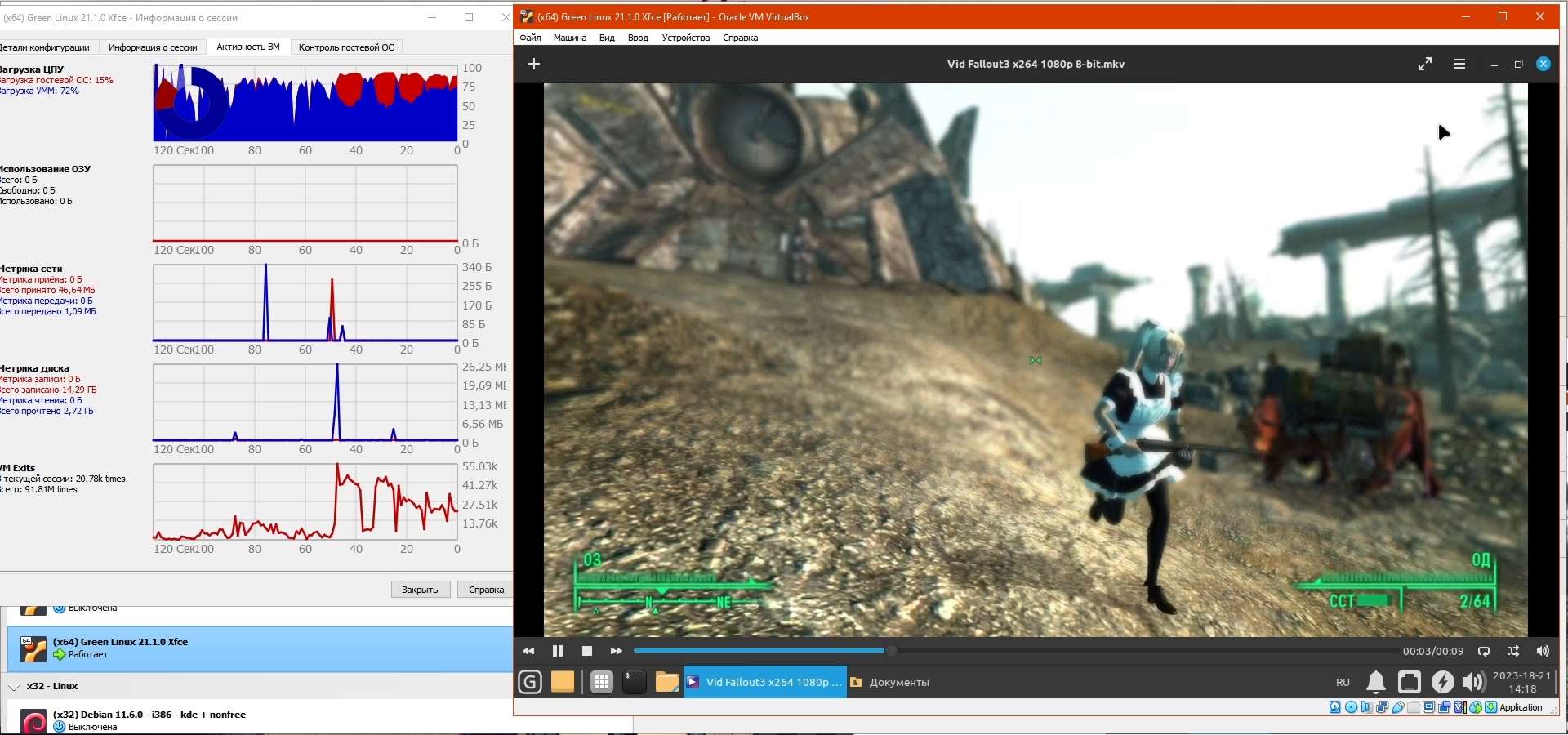Toggle repeat mode in the video player
The image size is (1568, 735).
1484,651
